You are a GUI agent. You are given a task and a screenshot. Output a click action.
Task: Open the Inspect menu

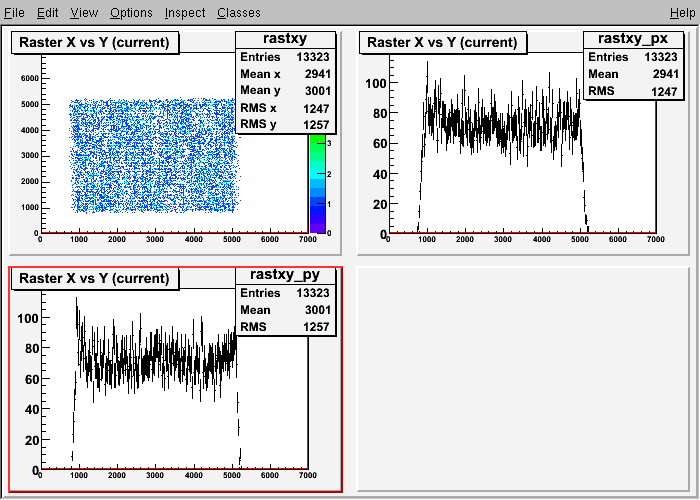[x=185, y=12]
